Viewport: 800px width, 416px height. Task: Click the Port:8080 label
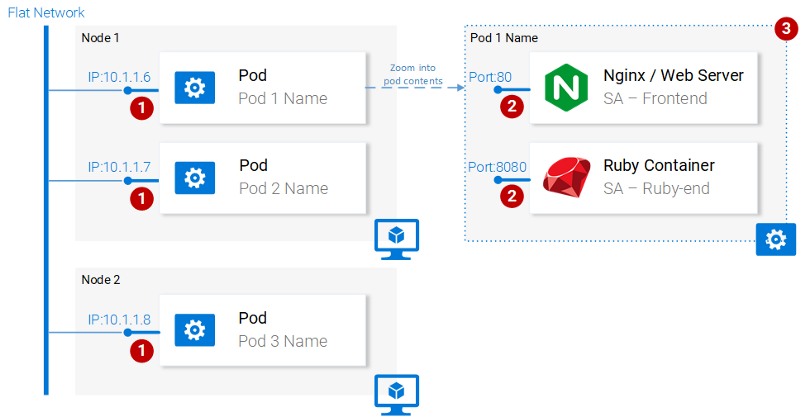click(494, 167)
